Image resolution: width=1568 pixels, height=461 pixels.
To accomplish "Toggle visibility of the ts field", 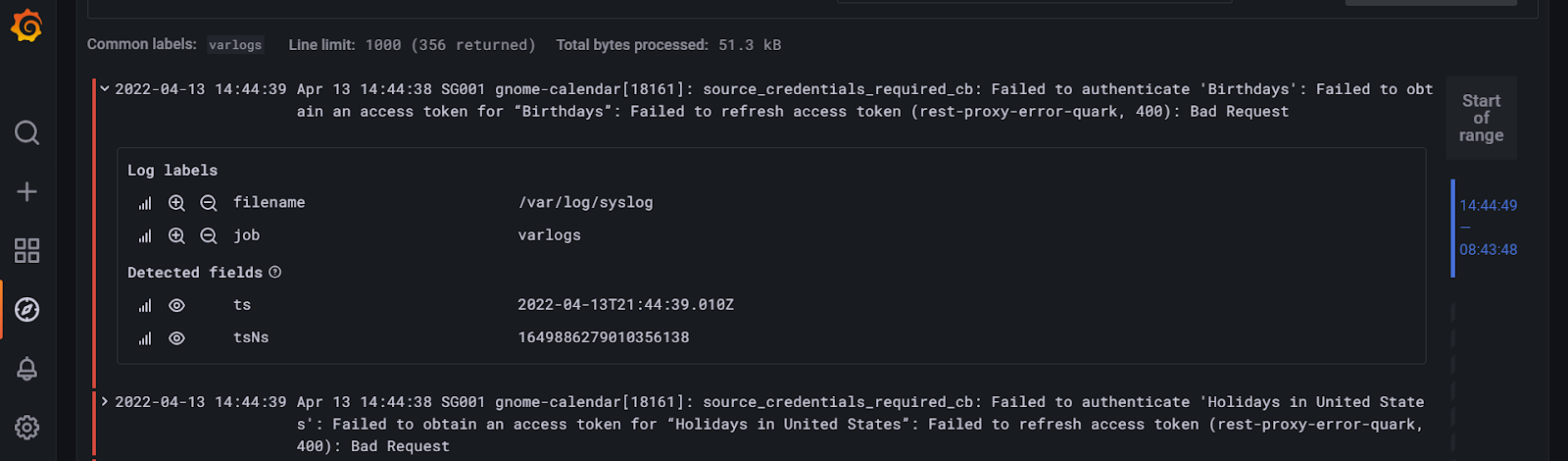I will coord(176,306).
